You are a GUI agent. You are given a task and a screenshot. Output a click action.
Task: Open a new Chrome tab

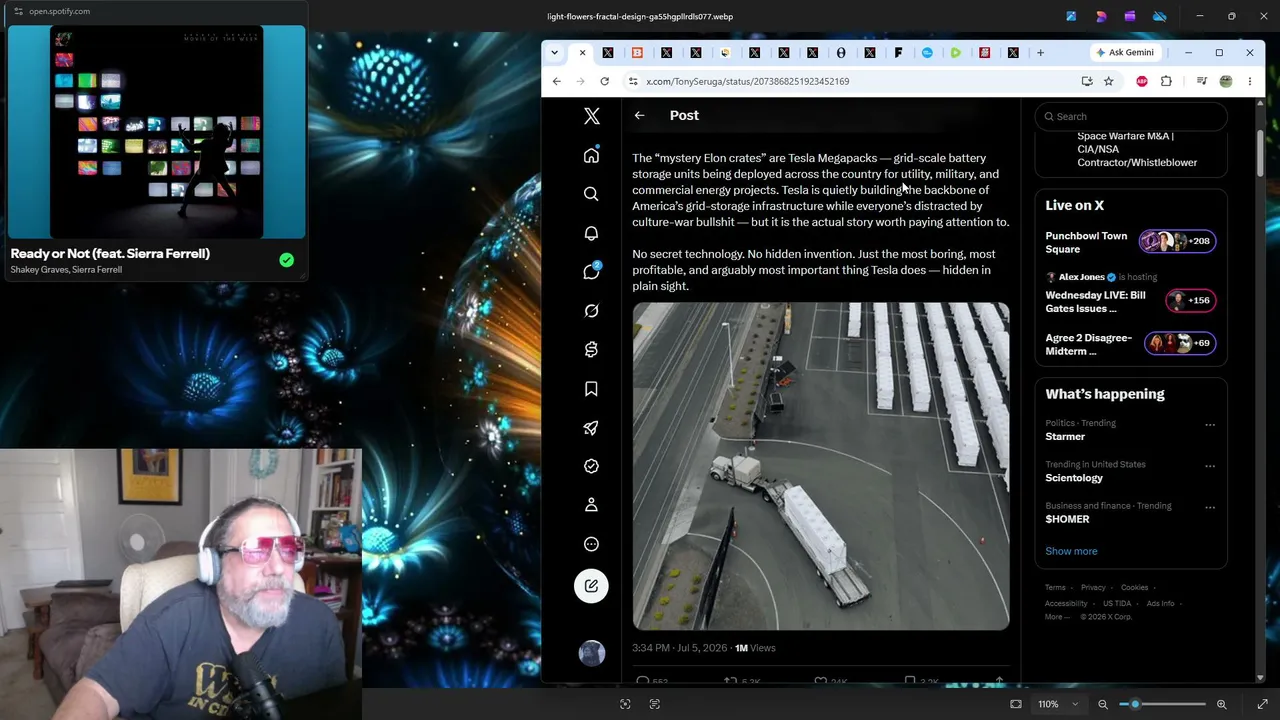(1040, 52)
